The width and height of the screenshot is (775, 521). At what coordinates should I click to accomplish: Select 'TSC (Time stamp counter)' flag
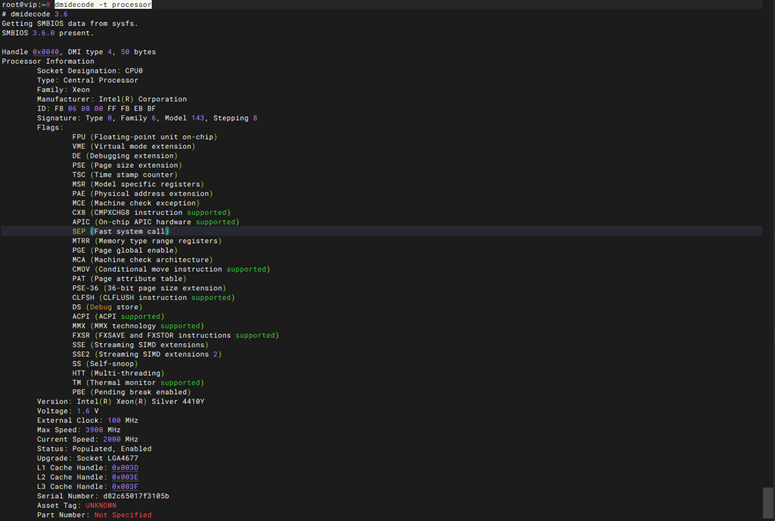coord(125,174)
